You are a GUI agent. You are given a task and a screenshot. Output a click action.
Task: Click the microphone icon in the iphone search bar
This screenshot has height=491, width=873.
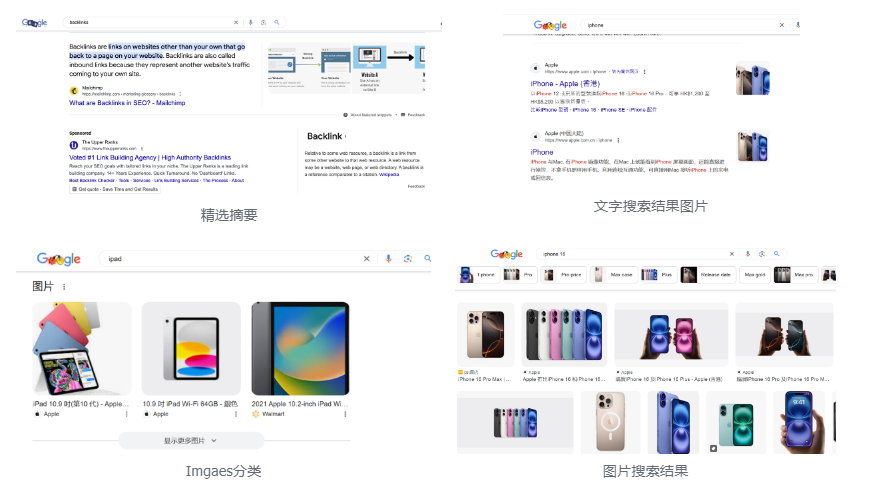[798, 25]
